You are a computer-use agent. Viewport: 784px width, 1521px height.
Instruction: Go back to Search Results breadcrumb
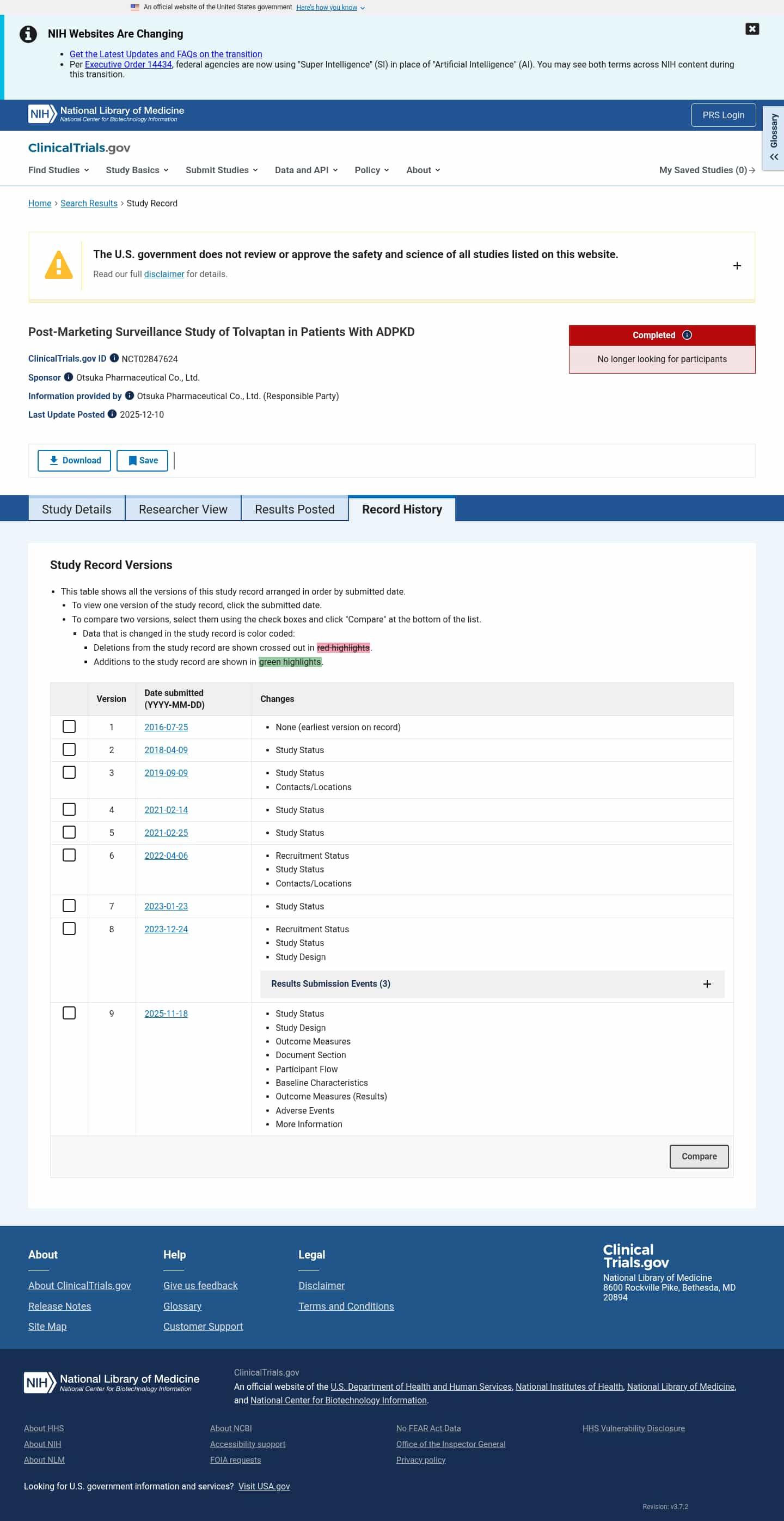point(89,203)
